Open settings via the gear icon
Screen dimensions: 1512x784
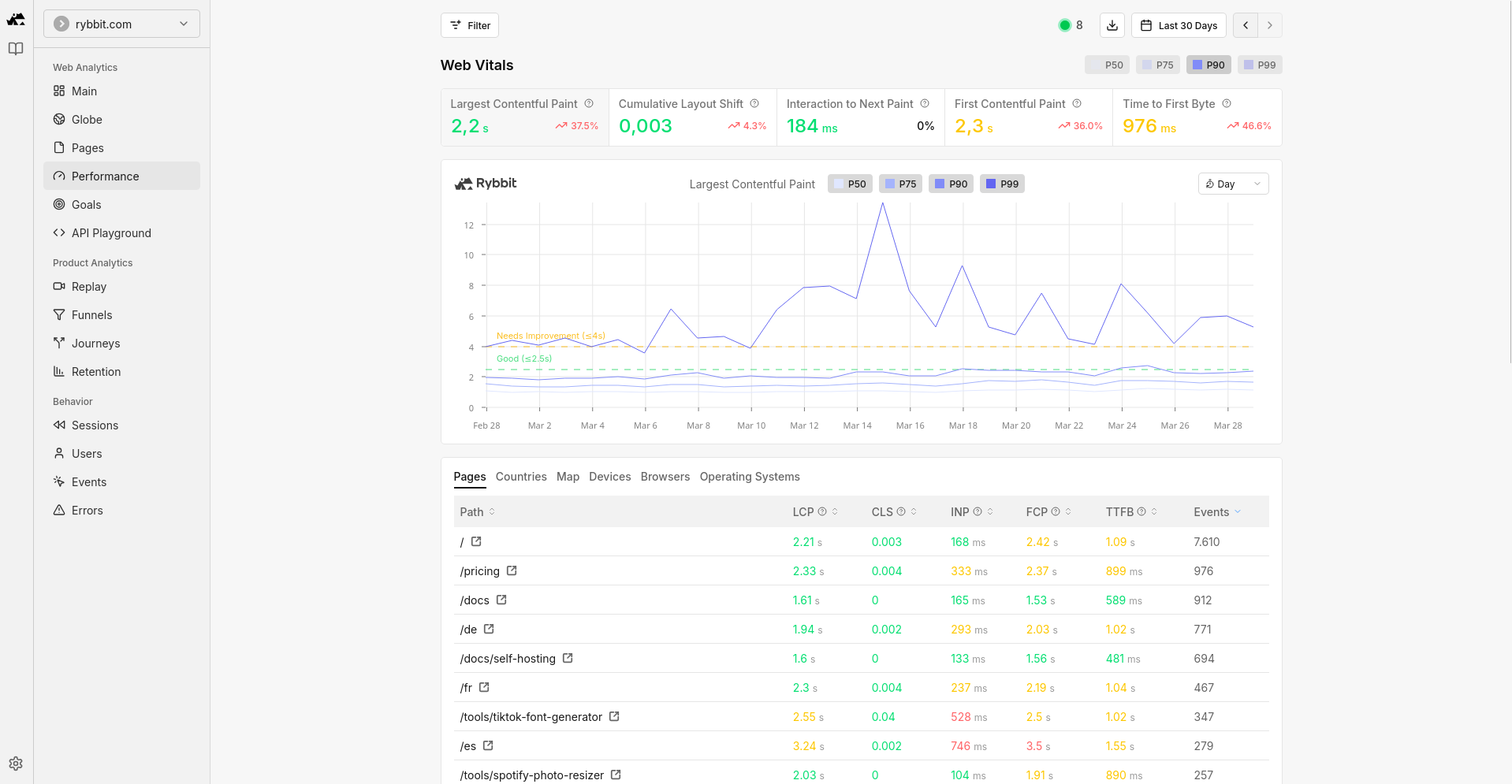pos(16,763)
